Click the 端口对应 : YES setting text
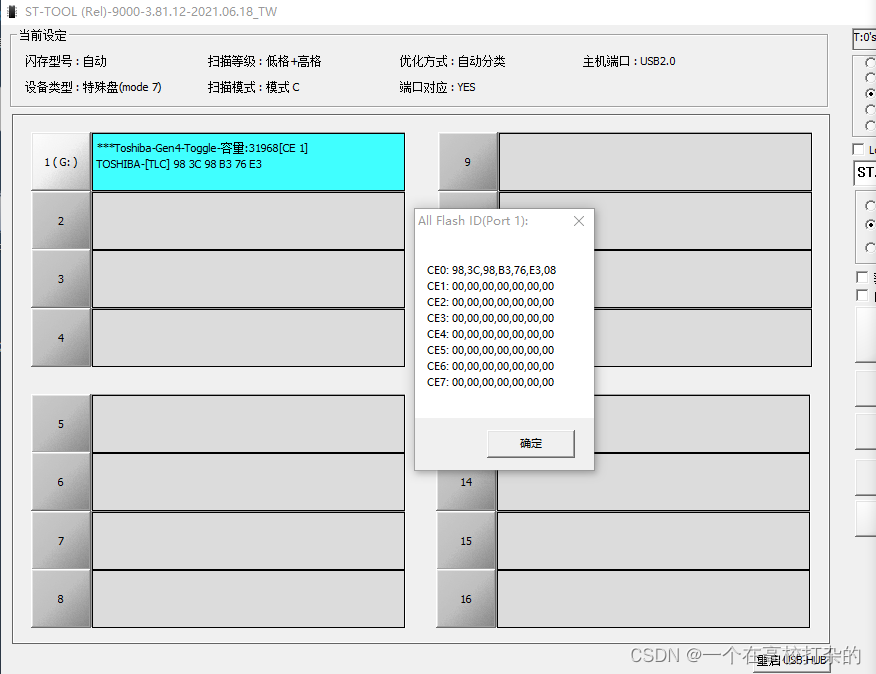 (x=437, y=87)
